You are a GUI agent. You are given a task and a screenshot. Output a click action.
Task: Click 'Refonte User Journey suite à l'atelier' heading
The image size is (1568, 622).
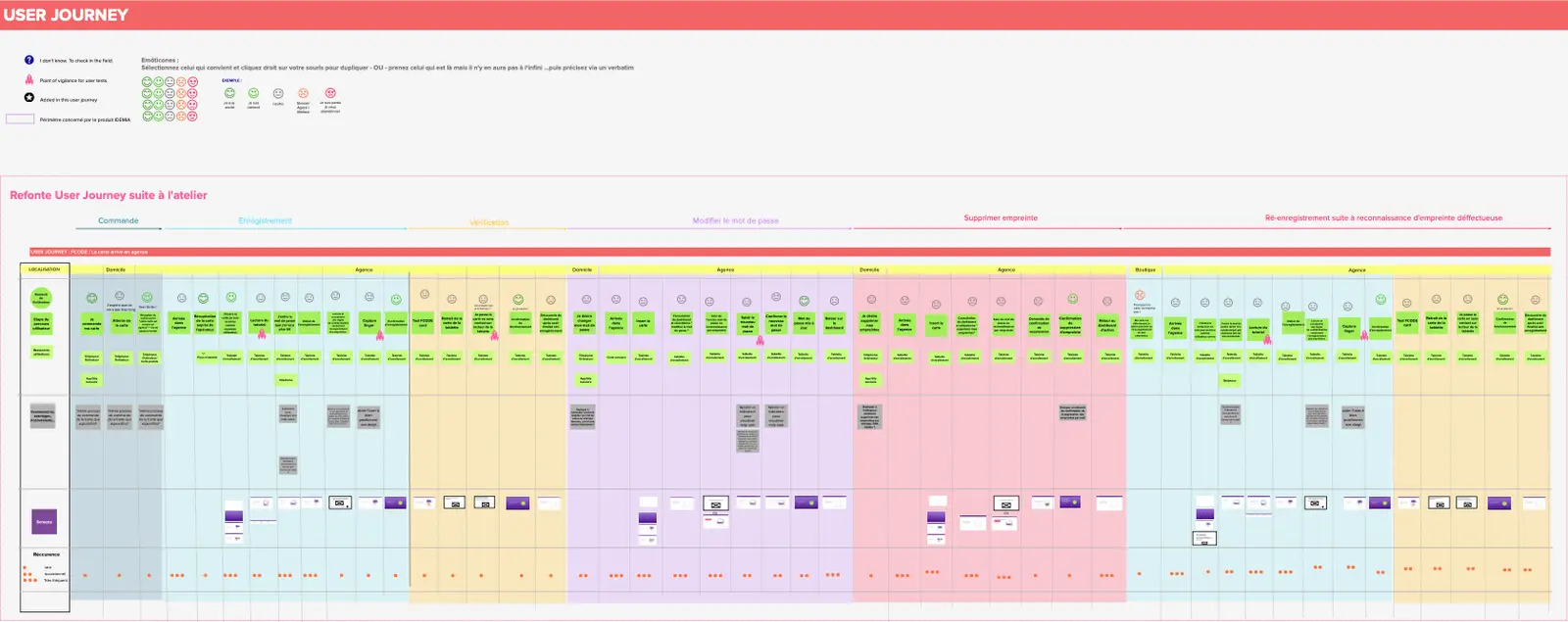pyautogui.click(x=109, y=195)
